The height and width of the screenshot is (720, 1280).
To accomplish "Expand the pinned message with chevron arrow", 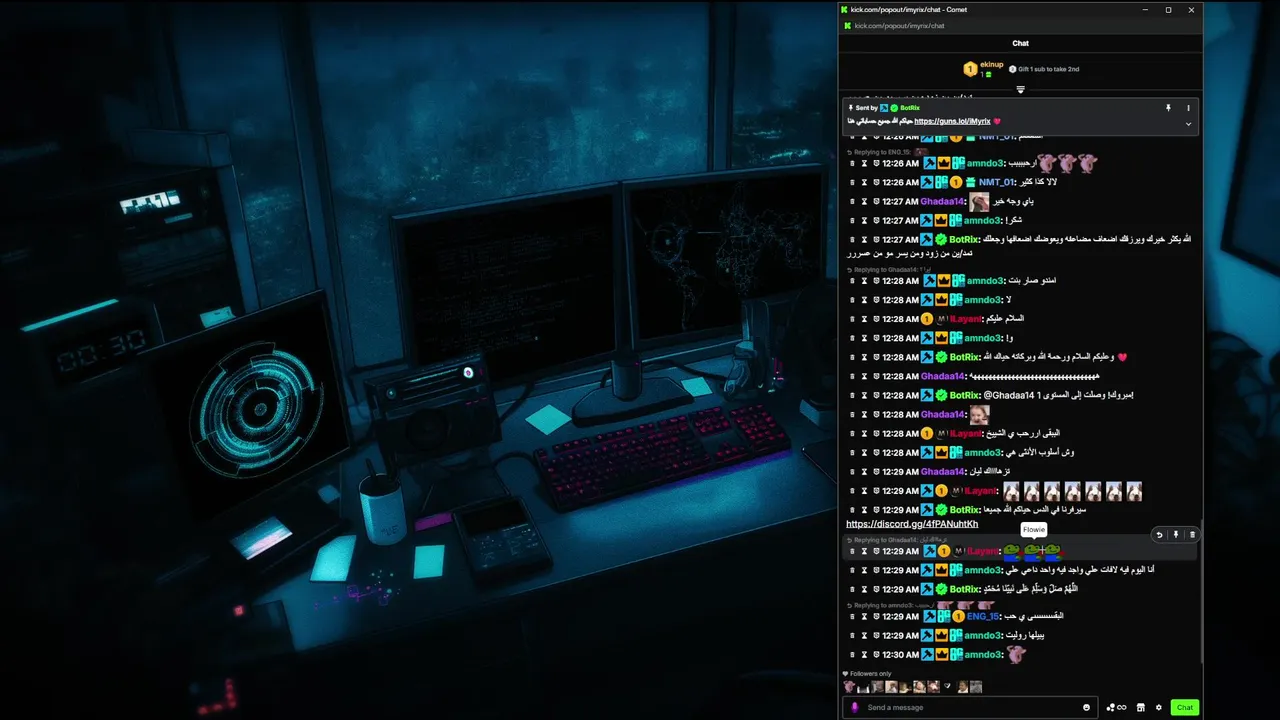I will click(1189, 124).
